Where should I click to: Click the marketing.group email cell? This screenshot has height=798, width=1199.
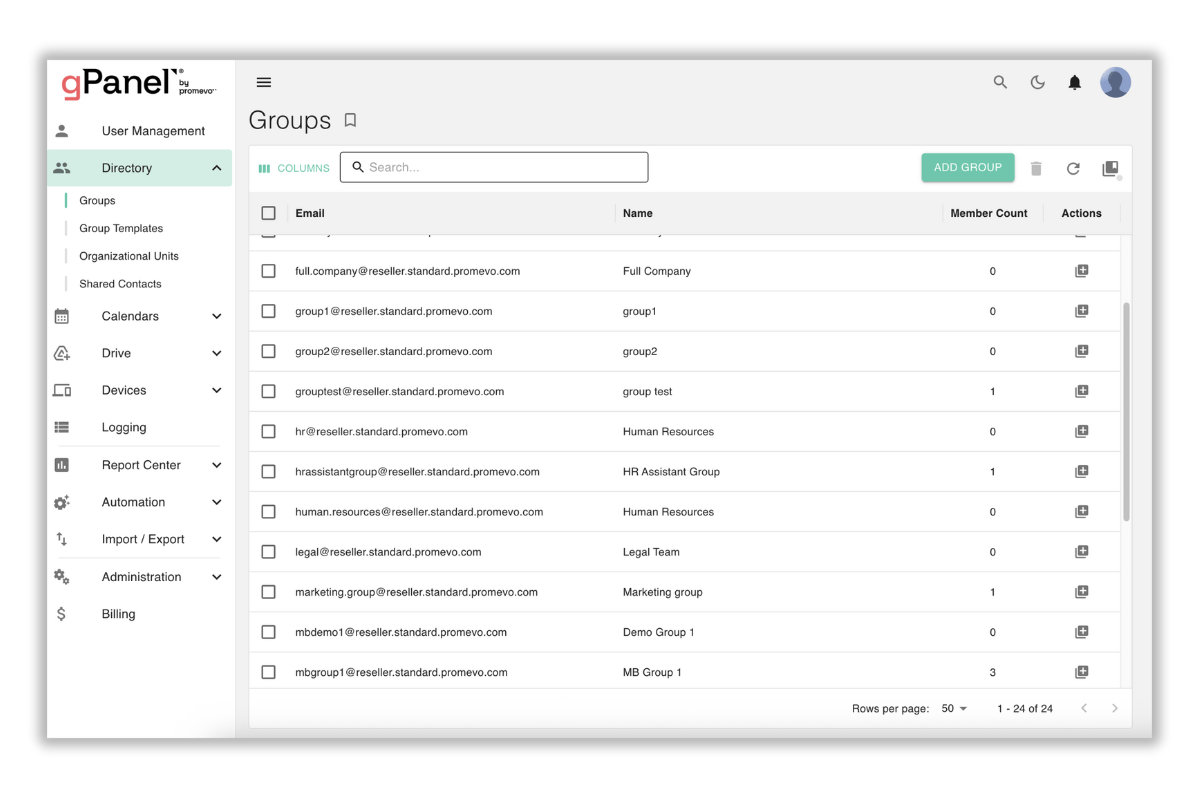click(416, 592)
